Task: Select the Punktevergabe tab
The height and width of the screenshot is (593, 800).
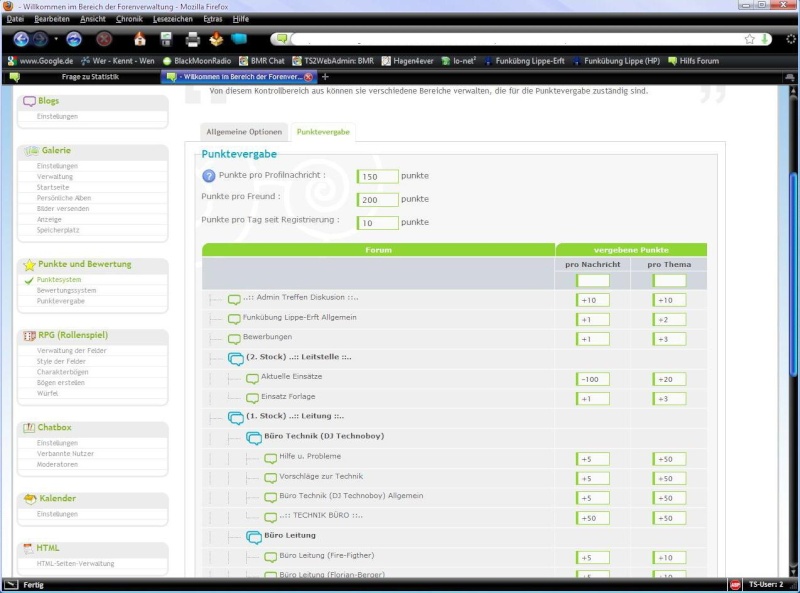Action: point(323,132)
